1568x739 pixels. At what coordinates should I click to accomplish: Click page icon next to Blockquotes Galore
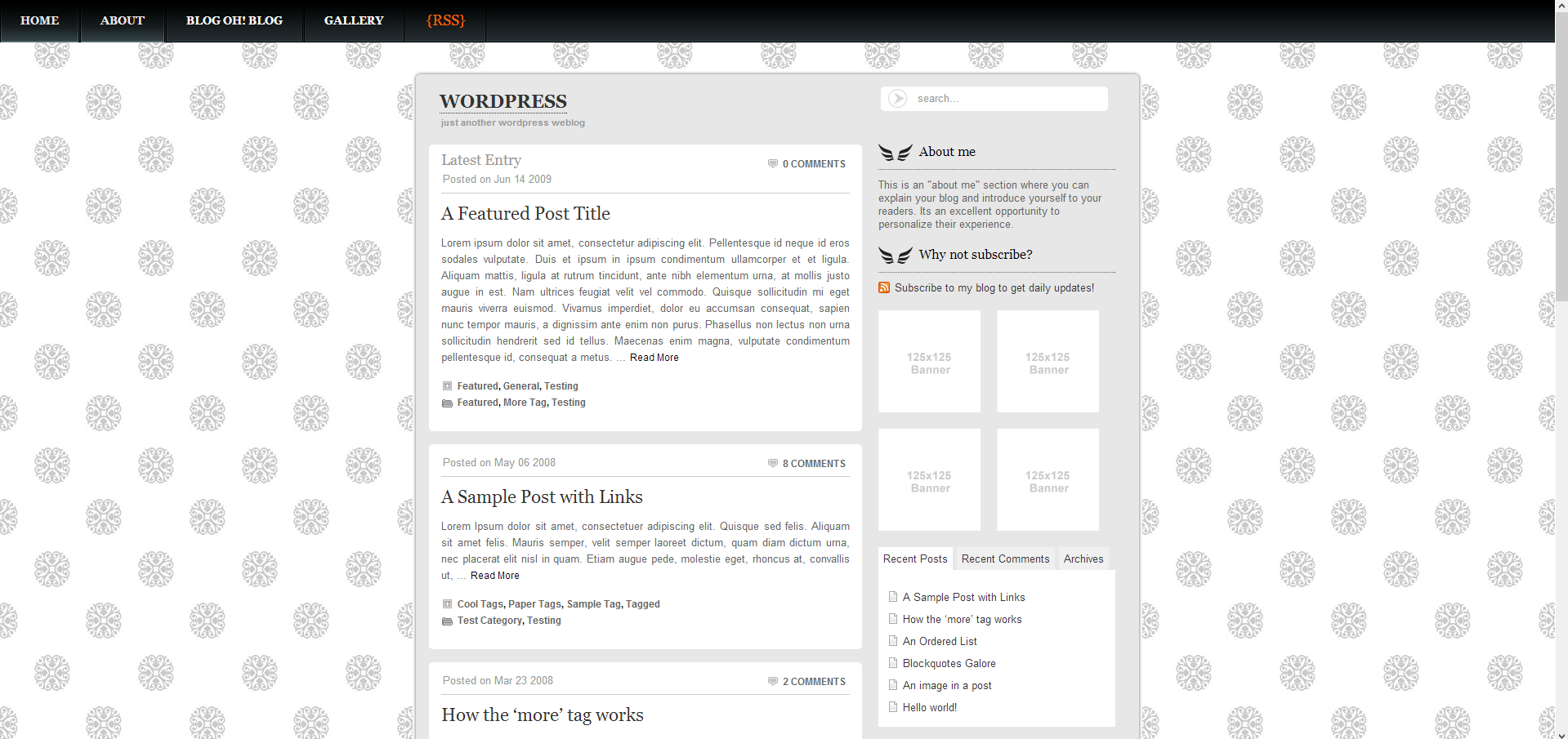click(893, 663)
